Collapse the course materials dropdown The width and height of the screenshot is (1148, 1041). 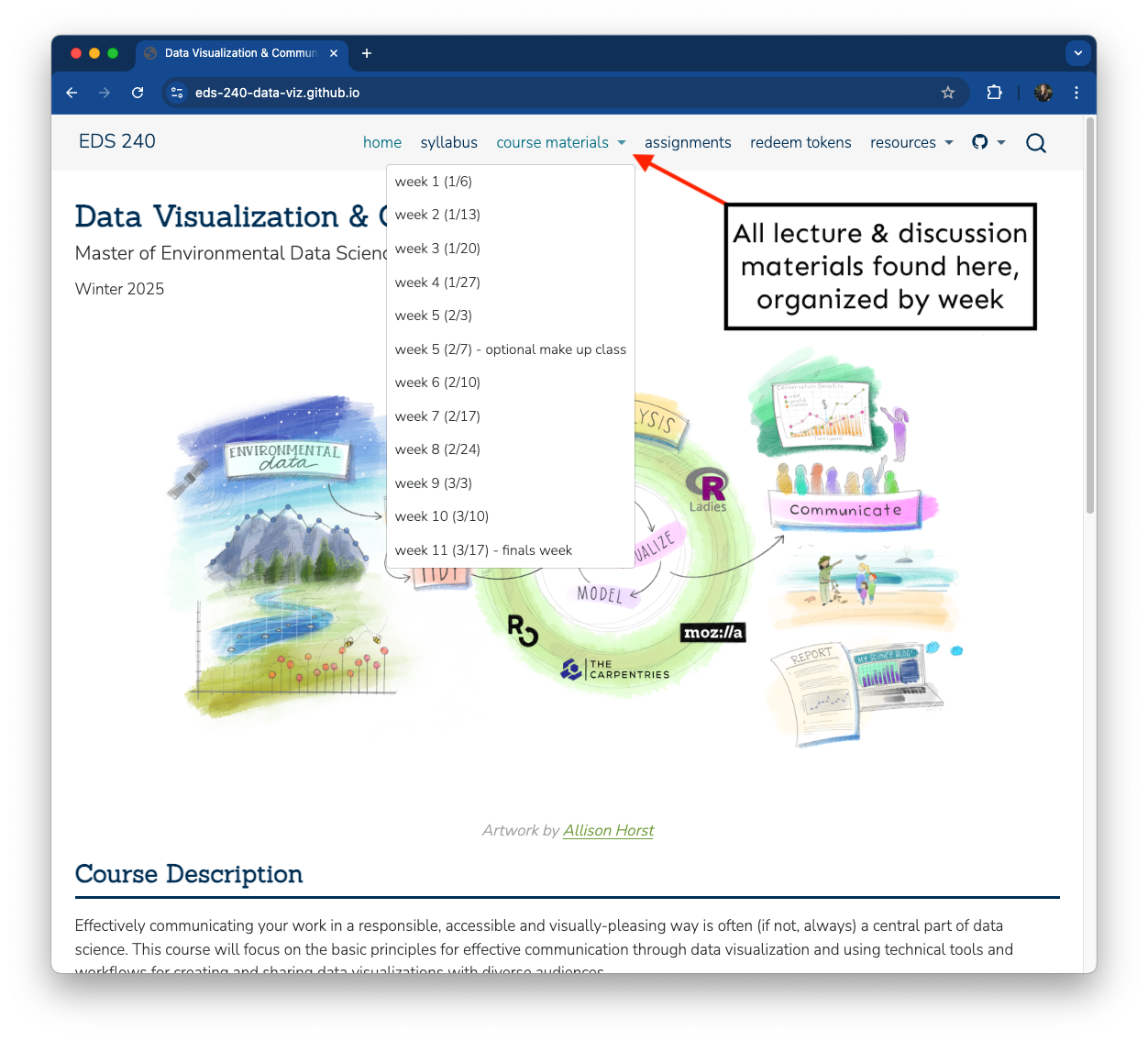pyautogui.click(x=560, y=142)
